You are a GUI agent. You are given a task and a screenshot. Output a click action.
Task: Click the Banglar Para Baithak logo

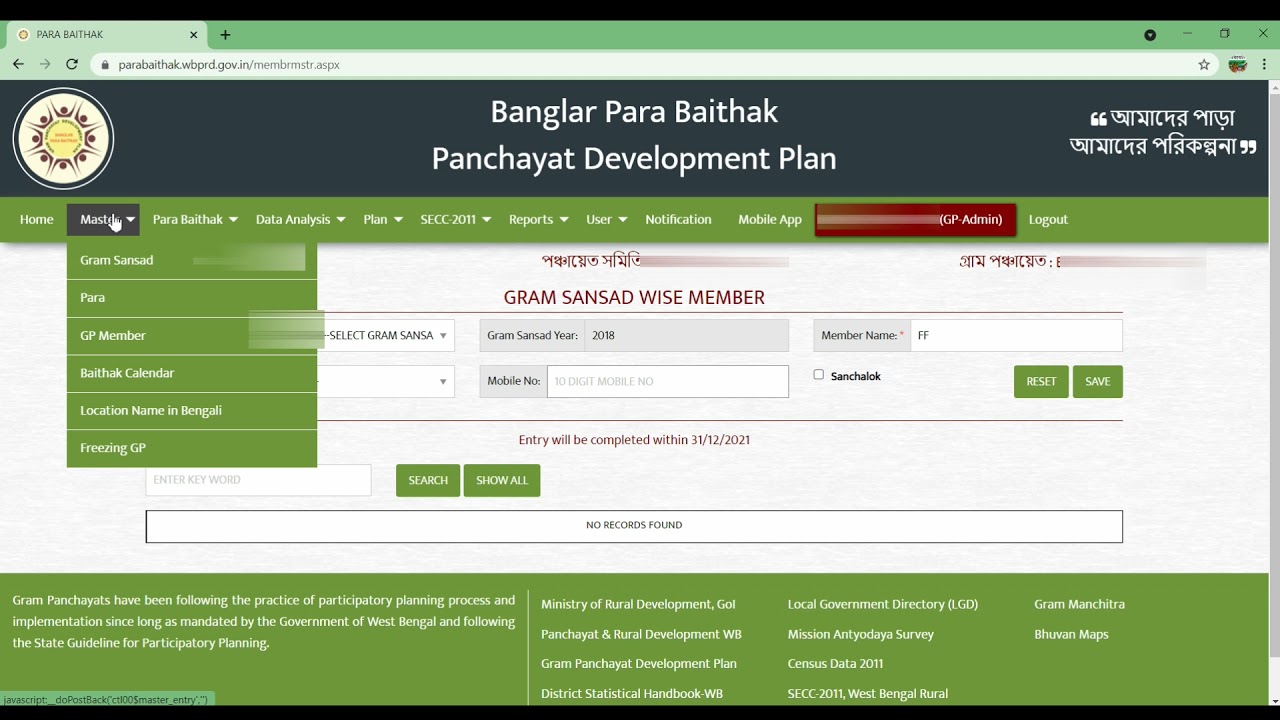(63, 139)
